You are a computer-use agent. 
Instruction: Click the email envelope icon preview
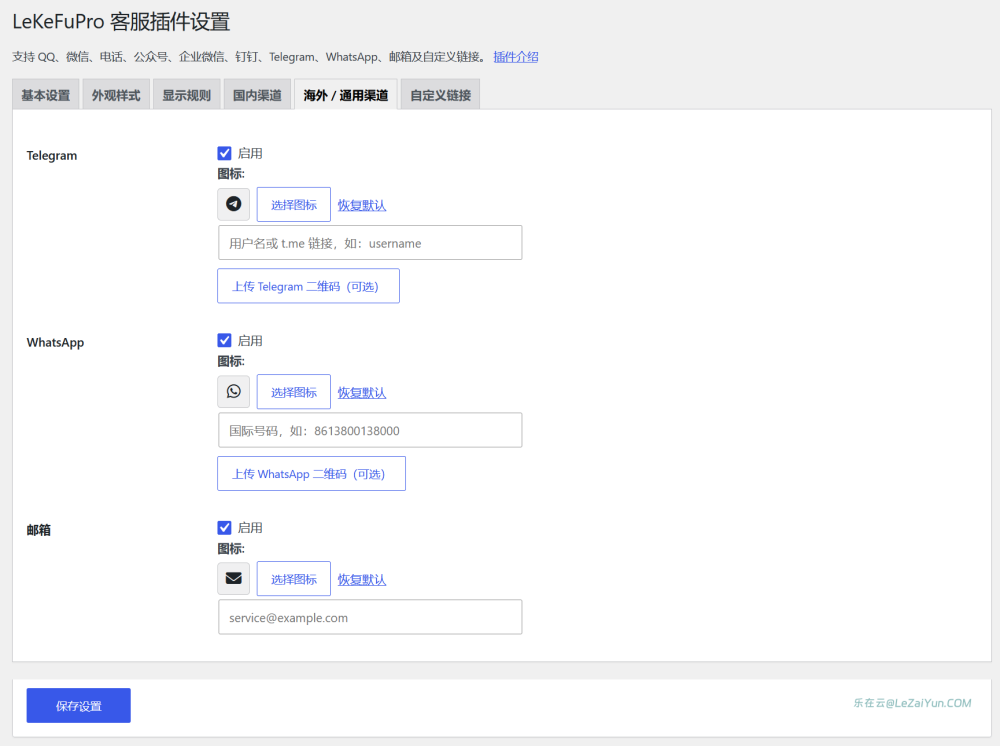tap(233, 578)
